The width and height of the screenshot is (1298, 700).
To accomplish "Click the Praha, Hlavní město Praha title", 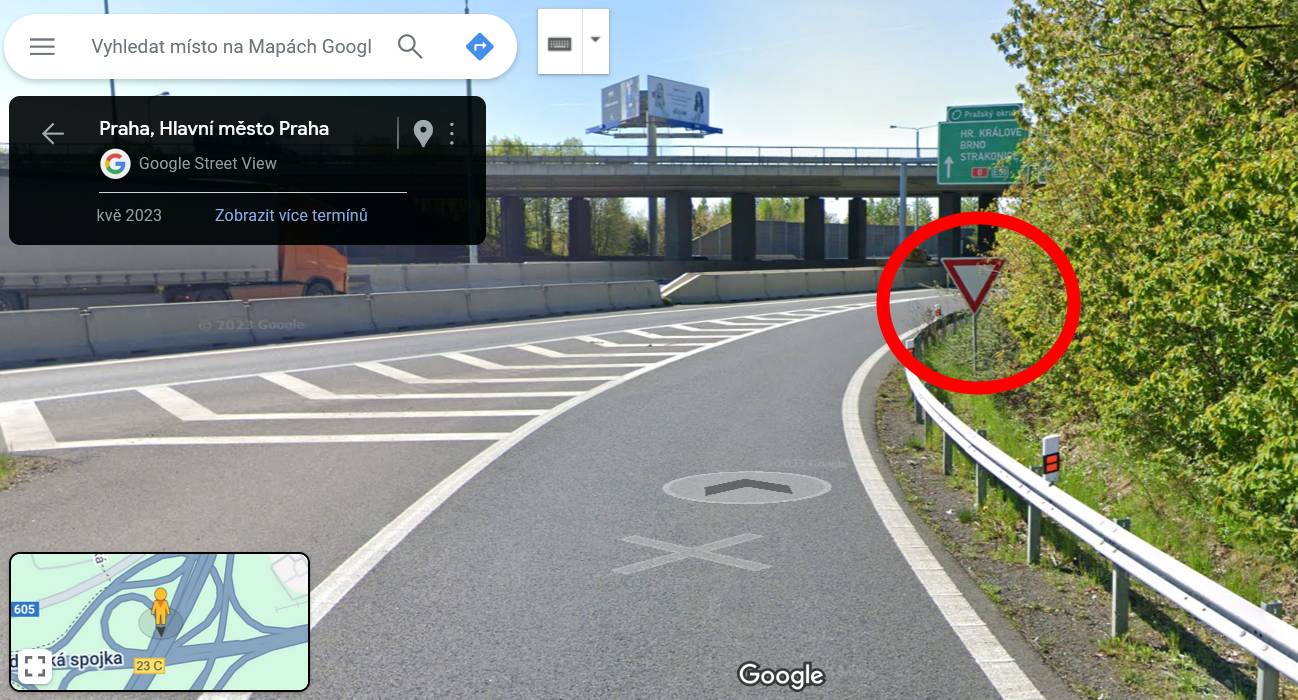I will 214,128.
